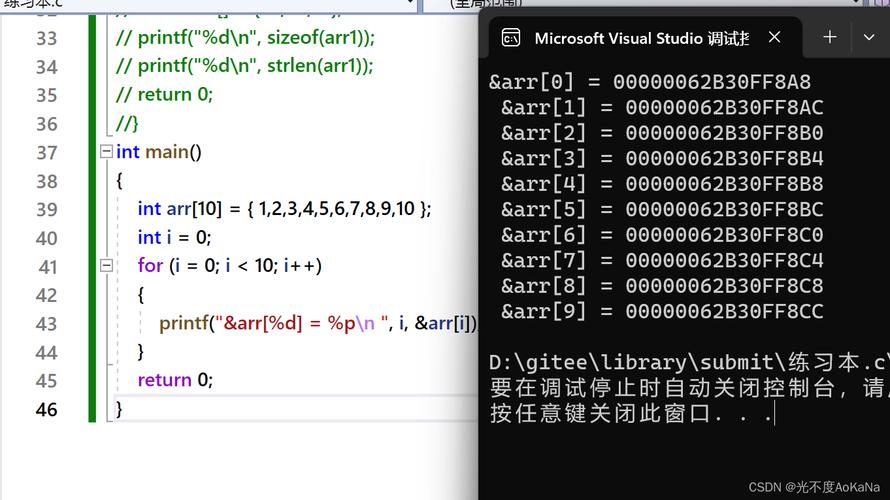Click the 'int arr[10]' array declaration line
The width and height of the screenshot is (890, 500).
tap(284, 209)
